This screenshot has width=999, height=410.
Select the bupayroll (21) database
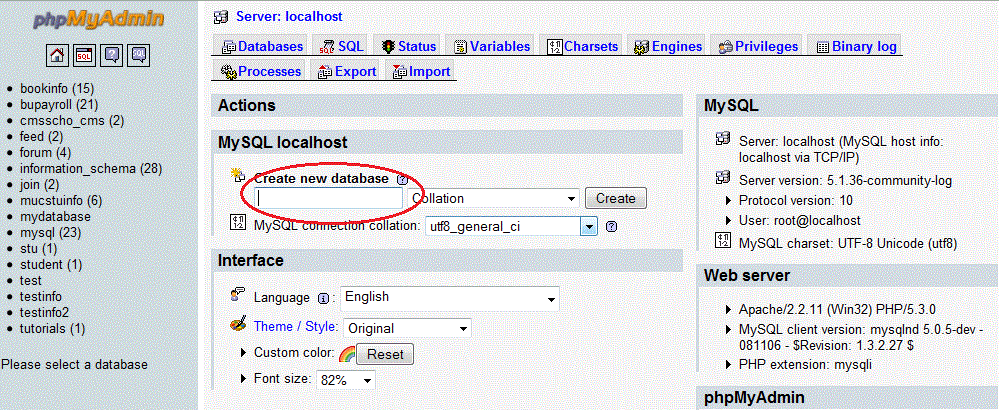point(59,104)
